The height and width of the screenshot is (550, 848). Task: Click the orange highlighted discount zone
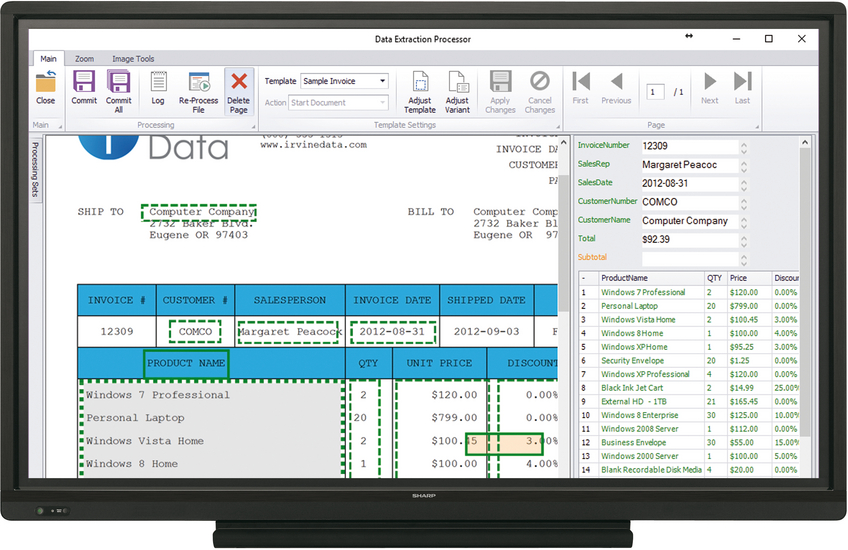point(504,443)
